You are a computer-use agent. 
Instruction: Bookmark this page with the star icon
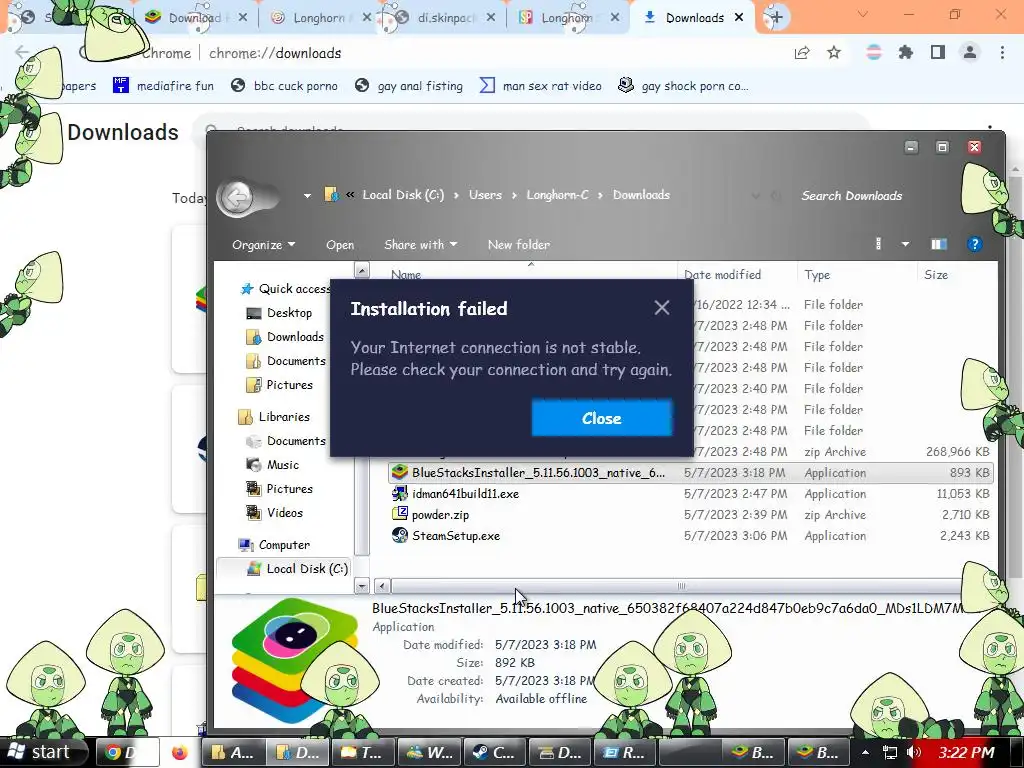(834, 53)
